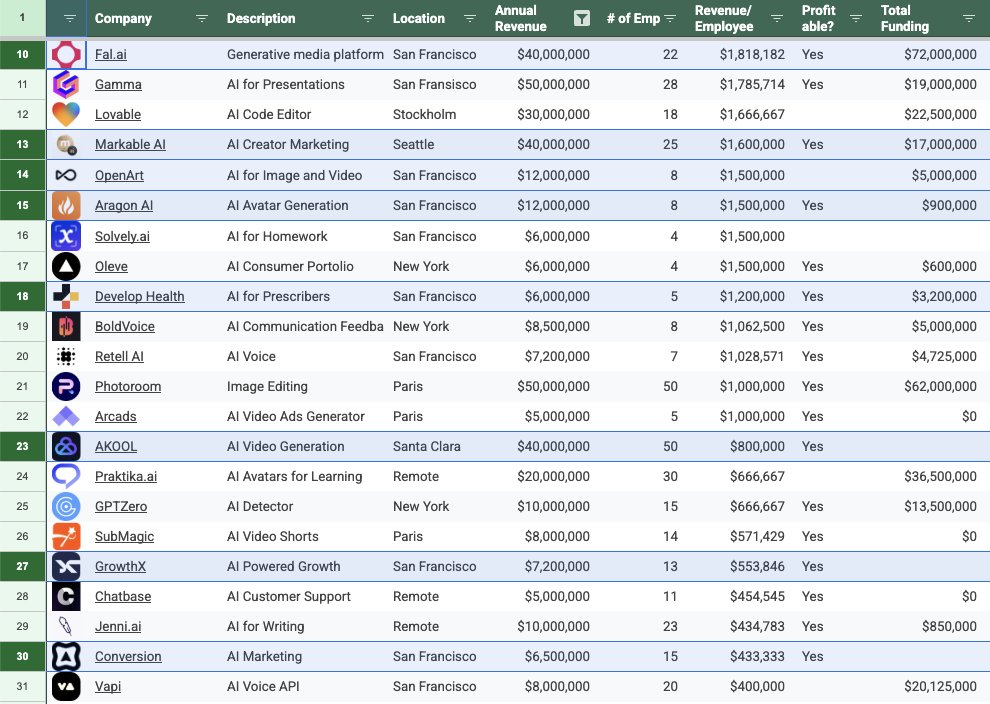The image size is (990, 704).
Task: Open the Location column filter dropdown
Action: click(x=470, y=18)
